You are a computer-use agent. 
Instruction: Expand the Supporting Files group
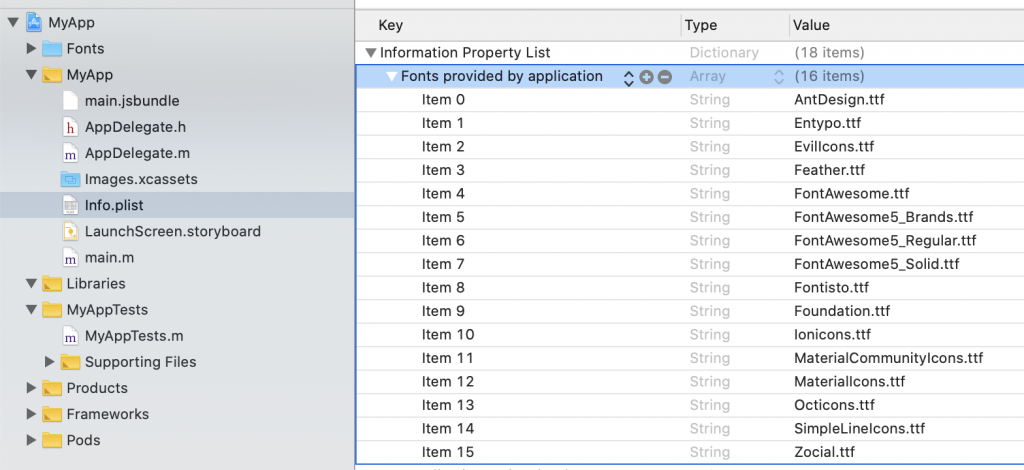(50, 362)
